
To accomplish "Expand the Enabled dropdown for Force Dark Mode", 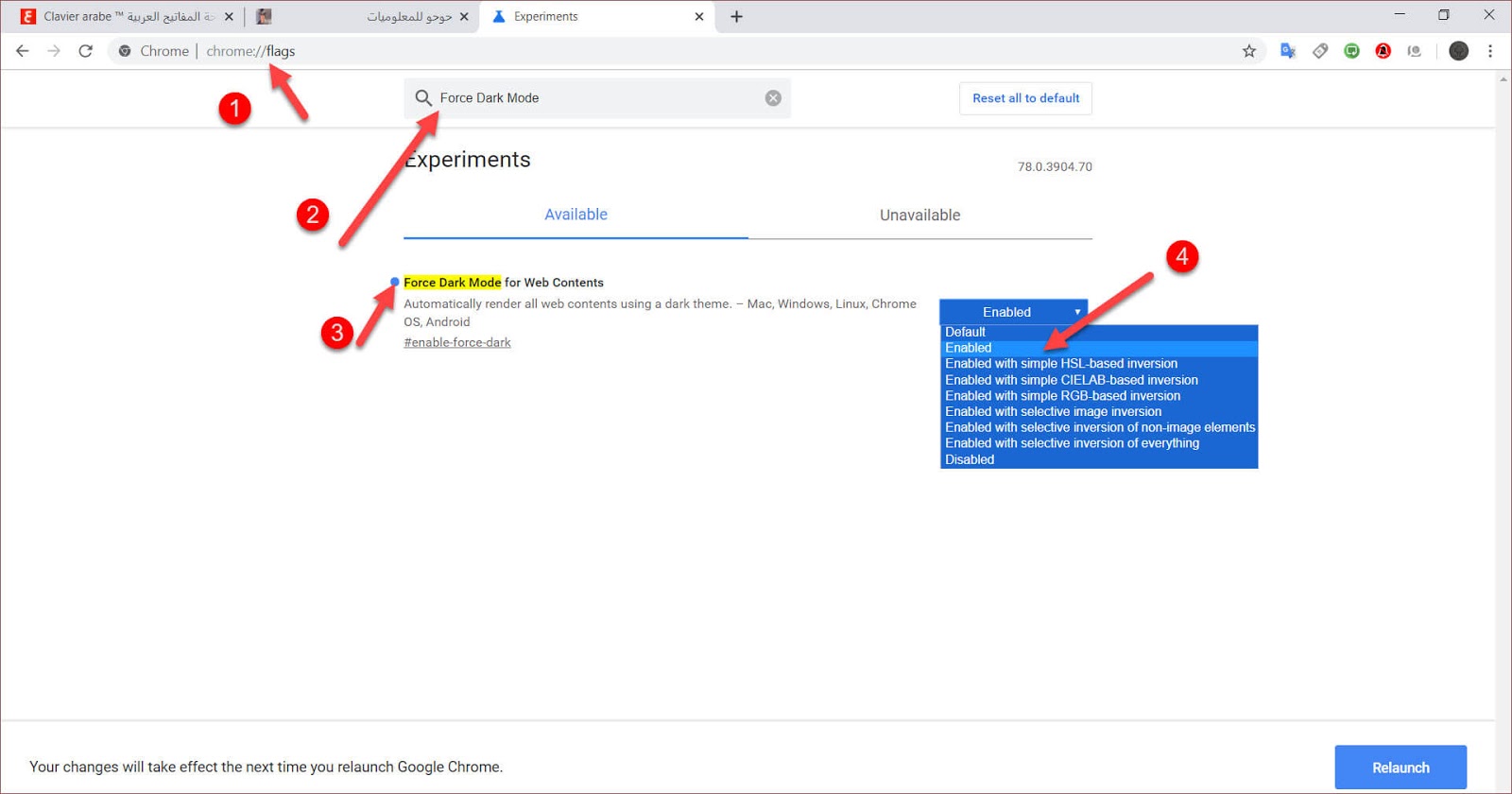I will (x=1013, y=312).
